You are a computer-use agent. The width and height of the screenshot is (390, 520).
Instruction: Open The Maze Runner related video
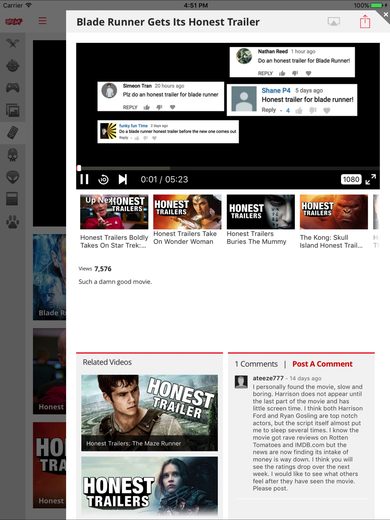point(150,413)
